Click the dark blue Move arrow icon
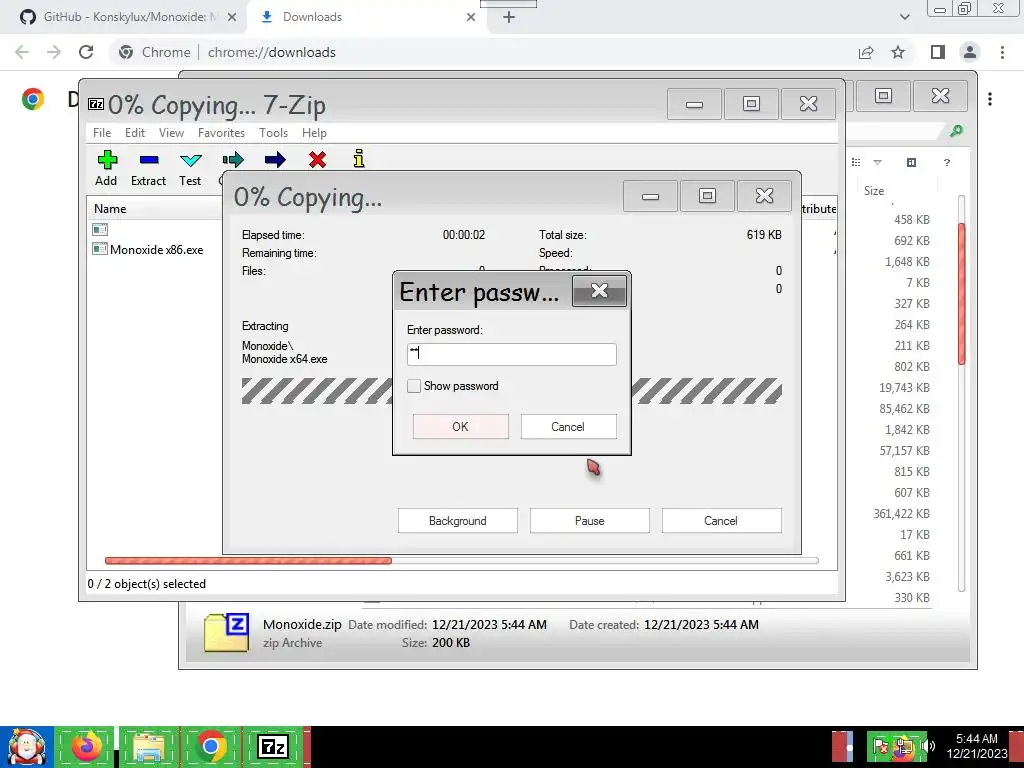Screen dimensions: 1024x768 [x=275, y=159]
